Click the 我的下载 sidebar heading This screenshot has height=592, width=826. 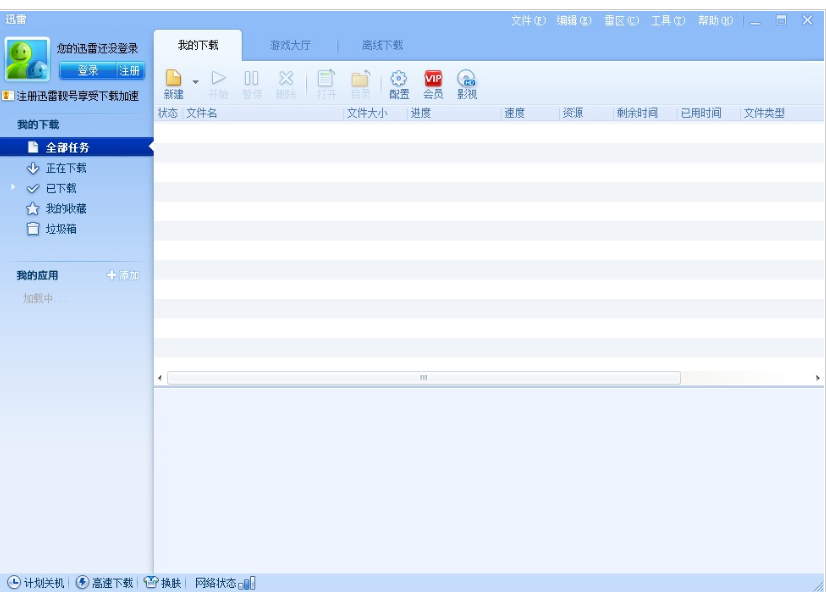[38, 125]
